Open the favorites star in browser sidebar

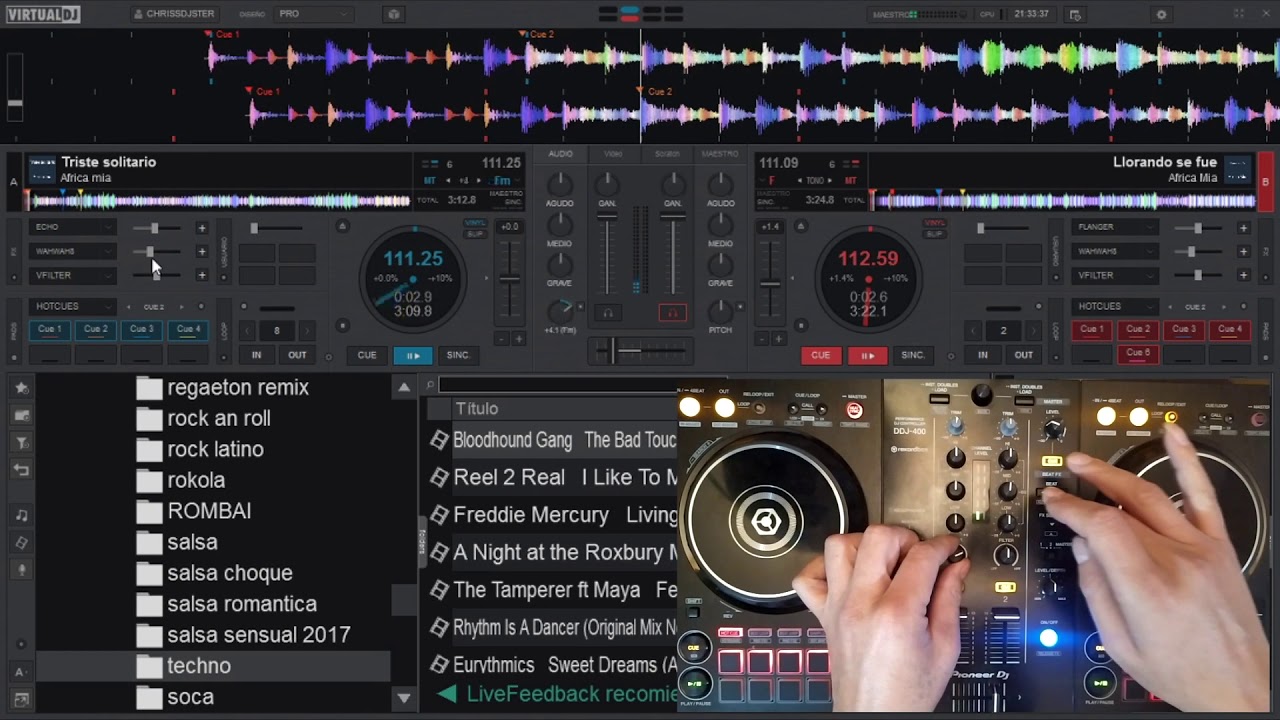point(21,387)
